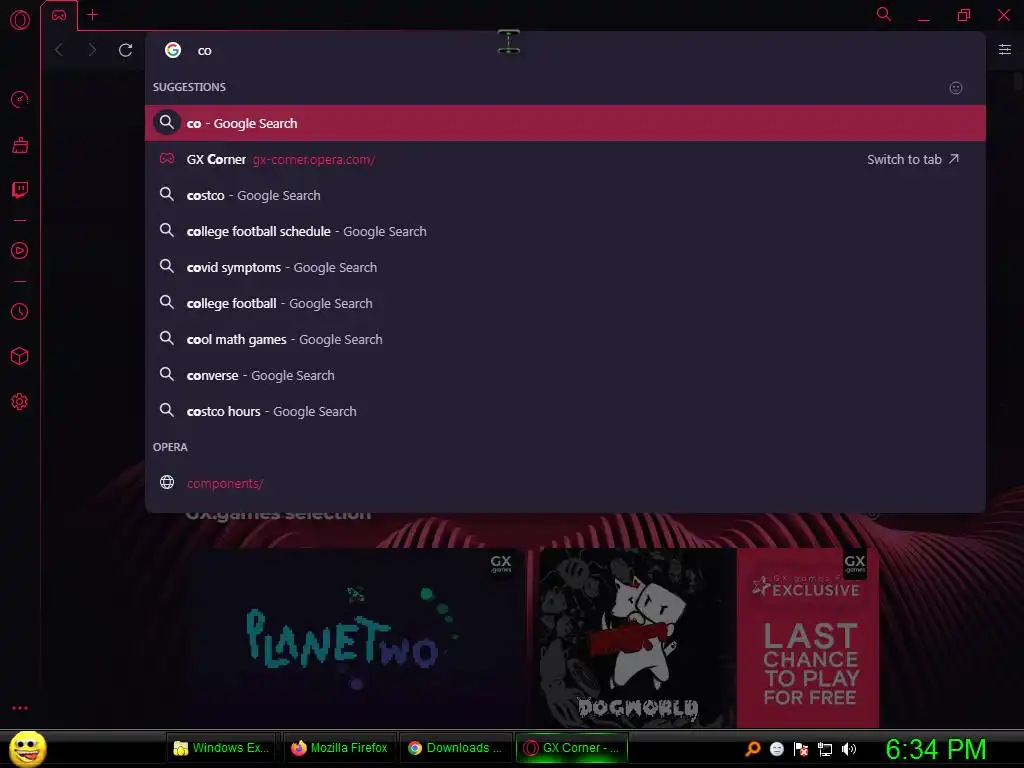1024x768 pixels.
Task: Select the GX Corner suggestion row
Action: point(565,159)
